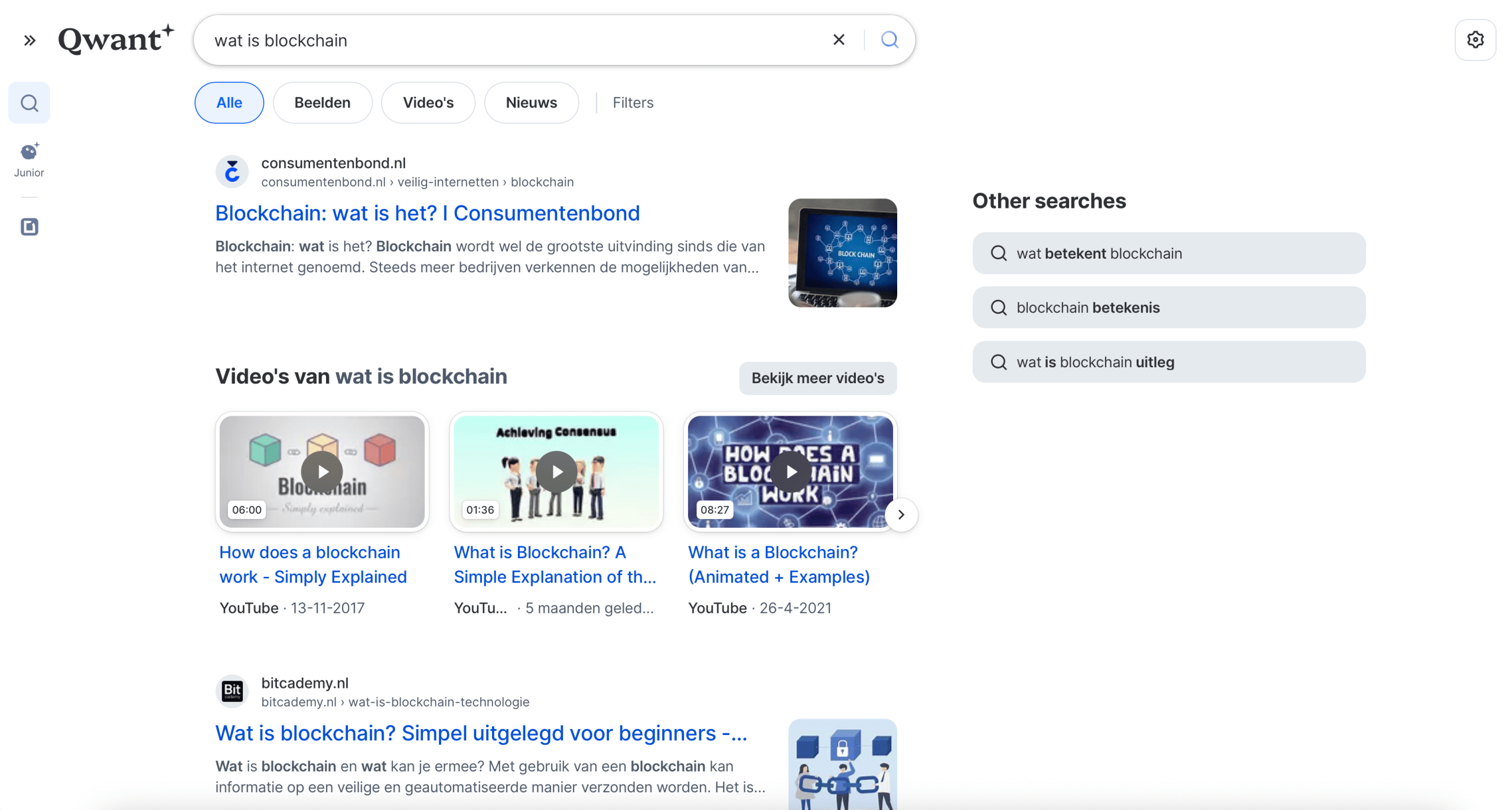Open 'How does a blockchain work - Simply Explained' link
Image resolution: width=1512 pixels, height=810 pixels.
[x=313, y=564]
